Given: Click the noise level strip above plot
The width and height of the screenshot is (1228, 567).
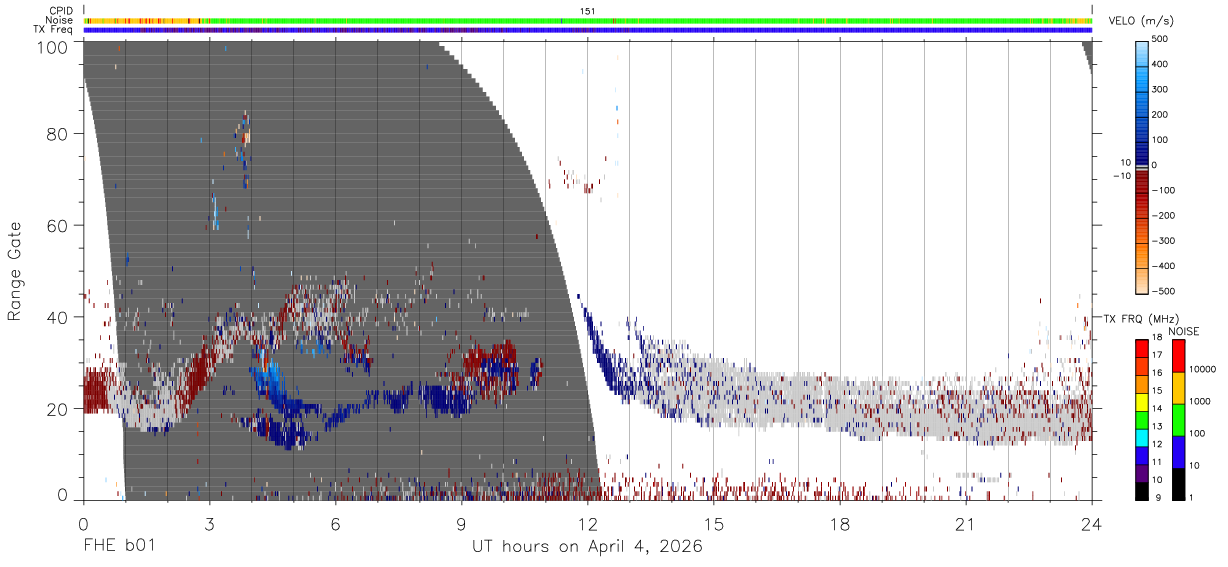Looking at the screenshot, I should click(588, 20).
